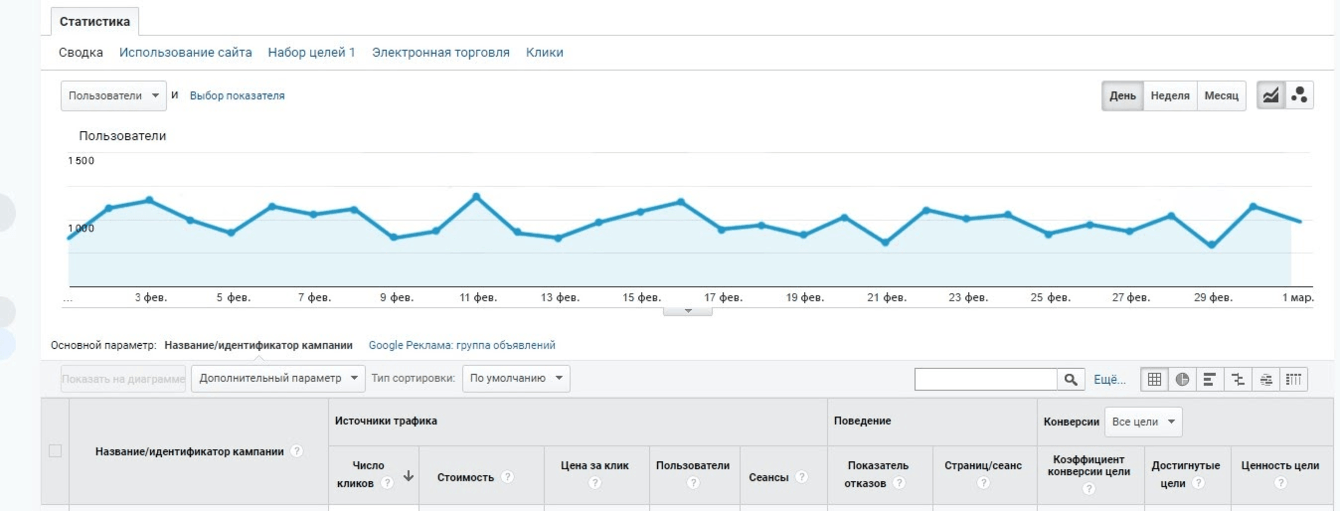Toggle the chart to Неделя granularity
The height and width of the screenshot is (511, 1340).
tap(1170, 96)
